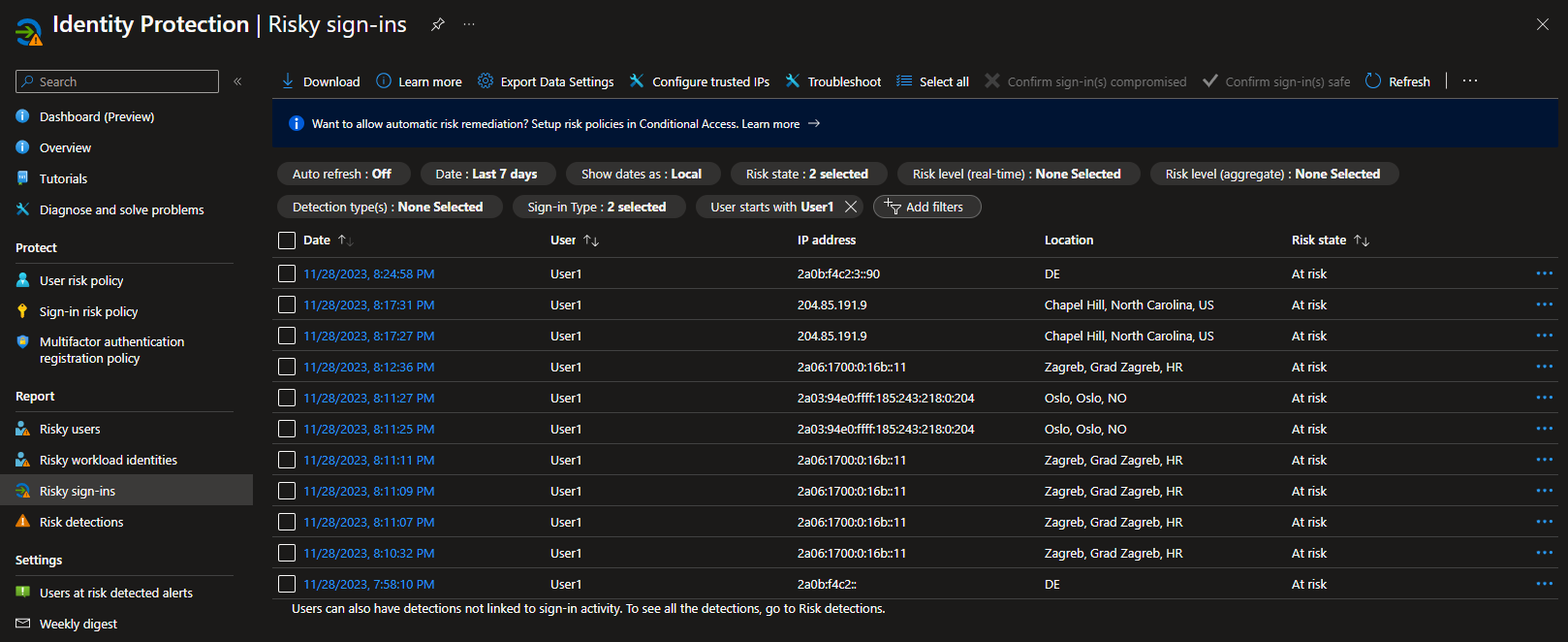1568x642 pixels.
Task: Open the more options ellipsis beside the page title
Action: (x=469, y=24)
